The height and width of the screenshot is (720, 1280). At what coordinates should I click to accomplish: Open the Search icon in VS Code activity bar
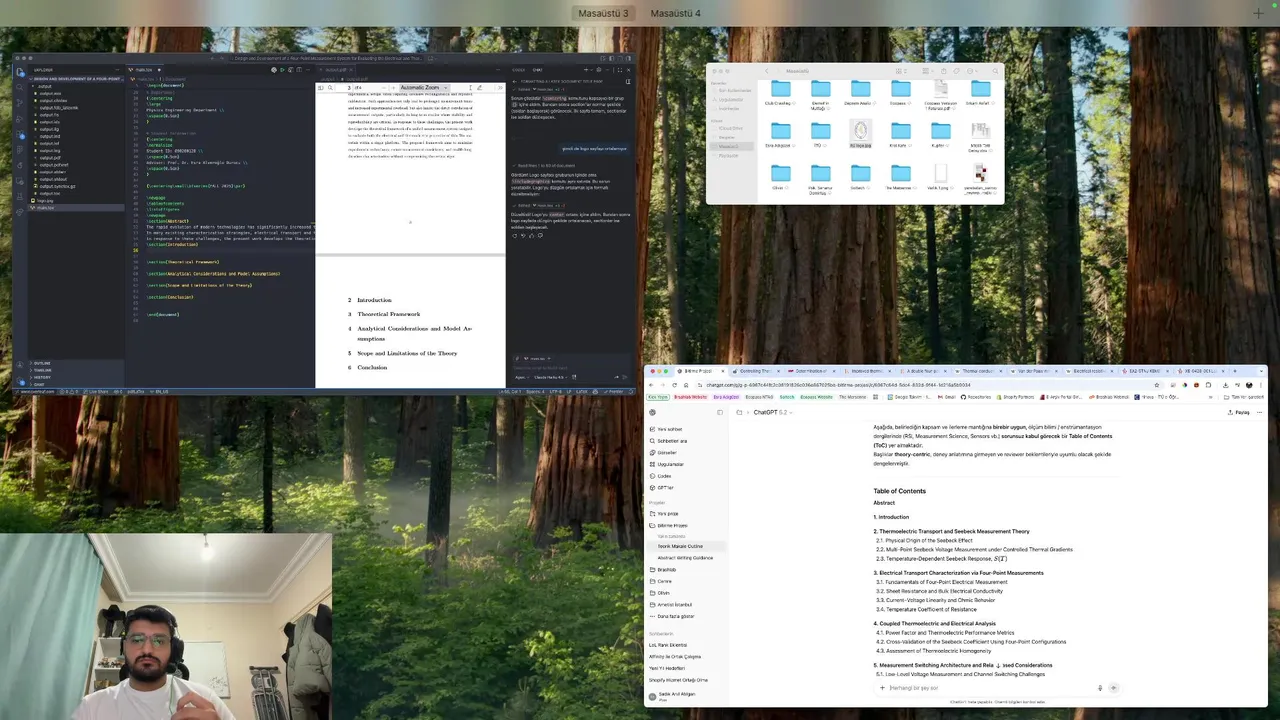click(x=19, y=87)
